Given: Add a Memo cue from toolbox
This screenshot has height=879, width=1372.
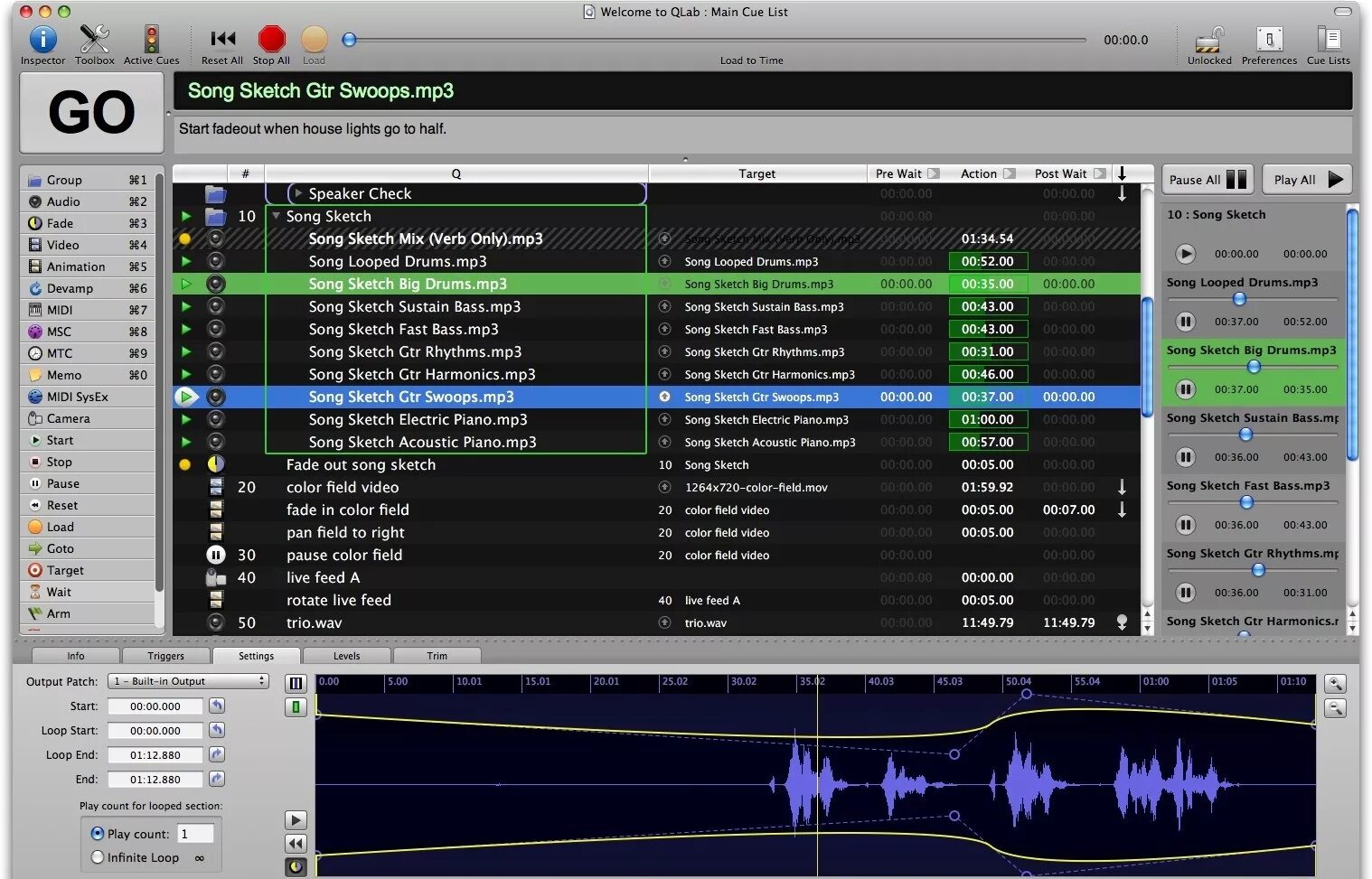Looking at the screenshot, I should (x=88, y=375).
